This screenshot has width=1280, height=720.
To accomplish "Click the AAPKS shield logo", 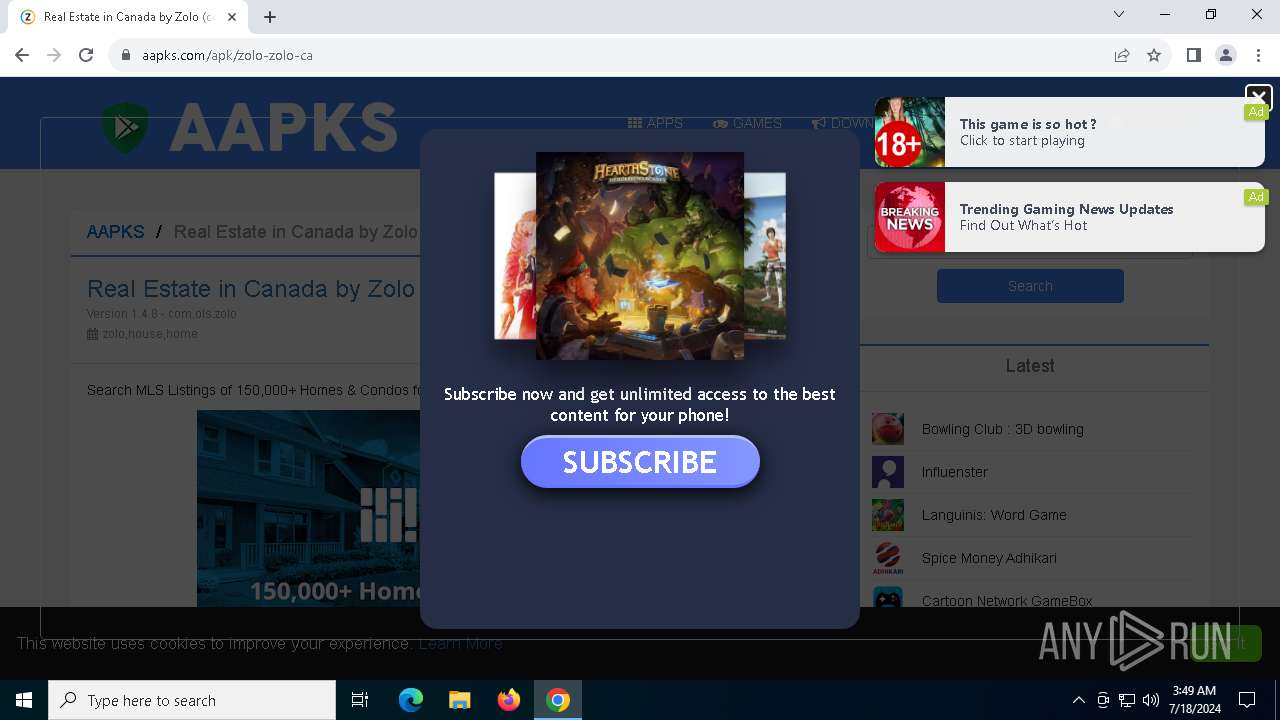I will (x=125, y=128).
